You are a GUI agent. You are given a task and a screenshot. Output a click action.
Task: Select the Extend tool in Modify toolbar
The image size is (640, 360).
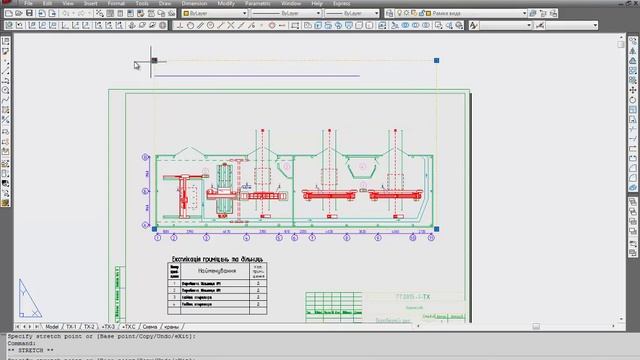[x=633, y=139]
